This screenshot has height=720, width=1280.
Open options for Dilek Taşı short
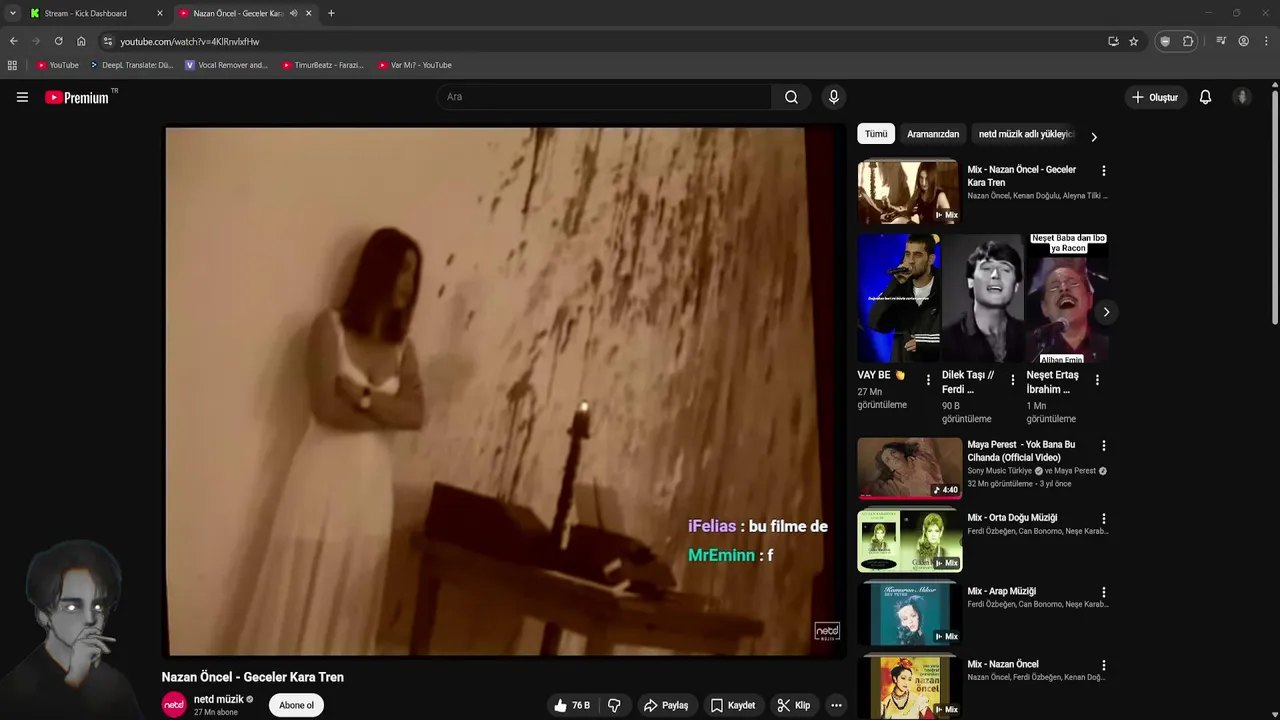coord(1012,380)
